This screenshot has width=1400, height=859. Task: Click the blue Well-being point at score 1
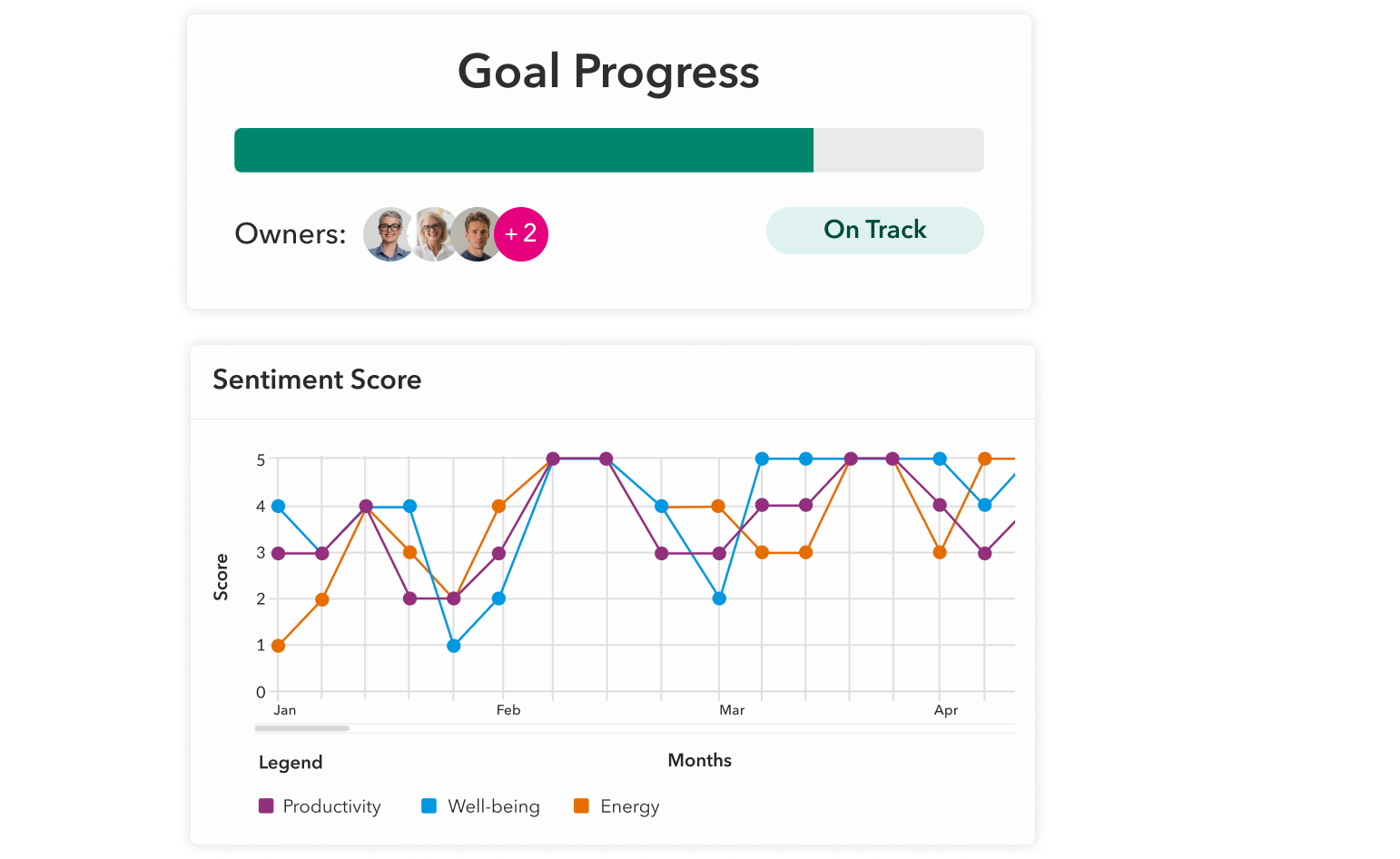454,646
